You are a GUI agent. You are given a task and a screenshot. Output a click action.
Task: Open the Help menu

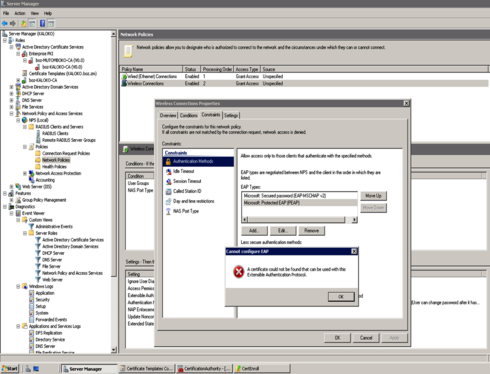48,13
